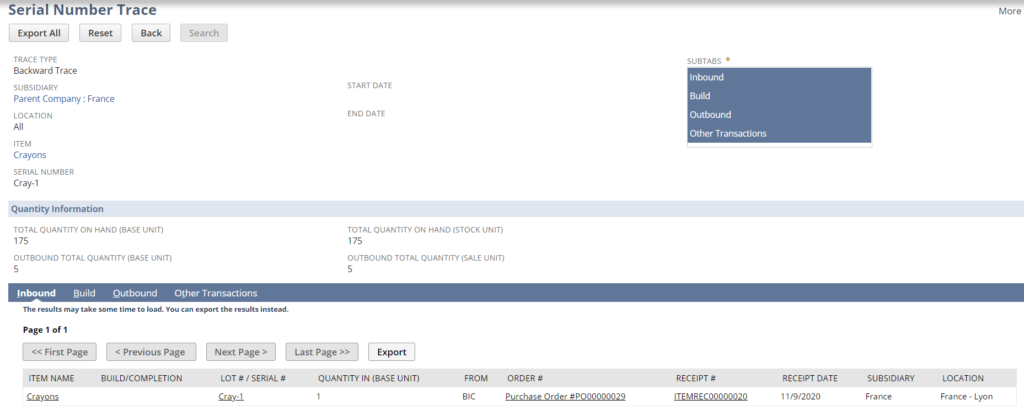The image size is (1024, 411).
Task: Click the Serial Number Trace title
Action: coord(82,10)
